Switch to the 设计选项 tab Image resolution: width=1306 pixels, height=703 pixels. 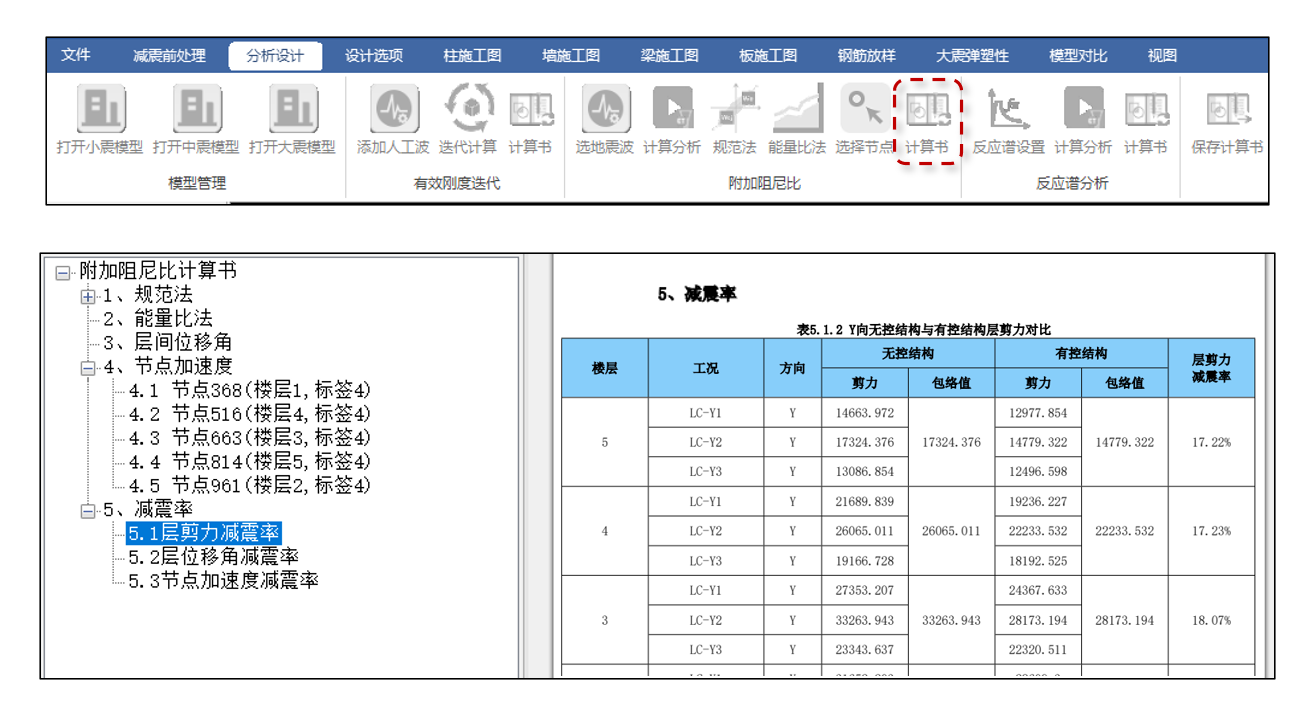[374, 56]
